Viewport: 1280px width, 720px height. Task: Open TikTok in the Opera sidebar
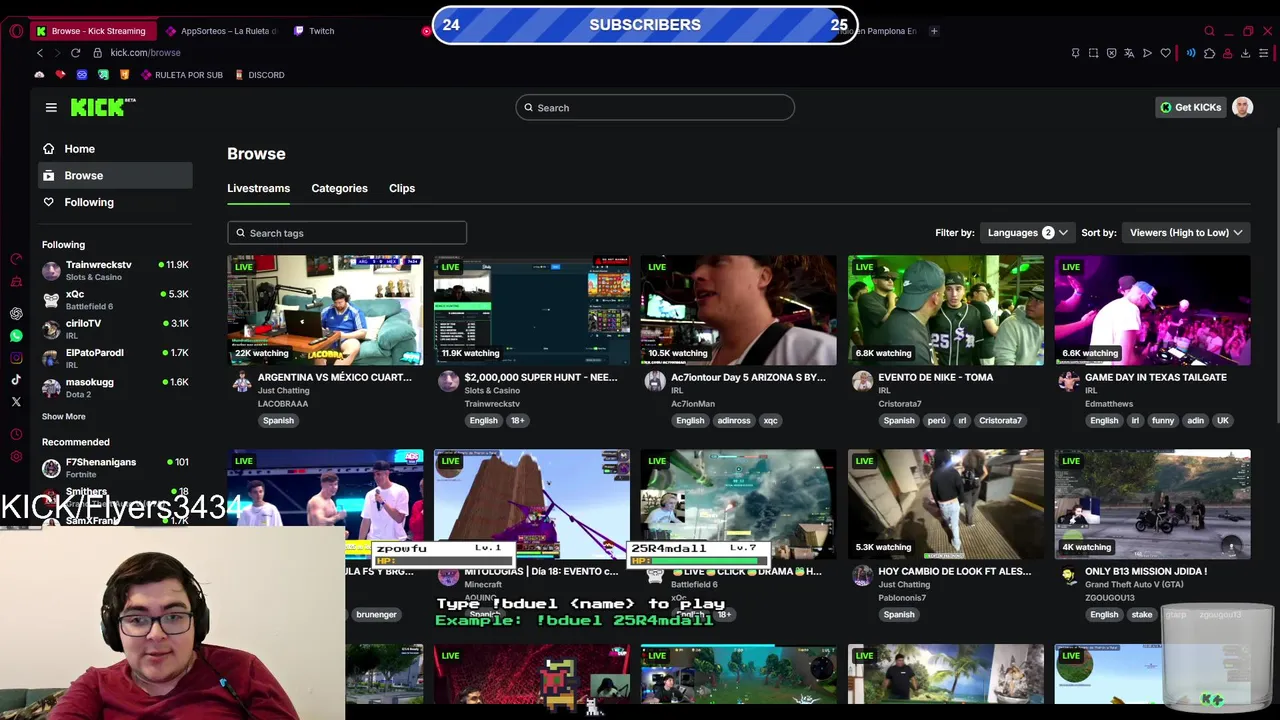(x=16, y=380)
